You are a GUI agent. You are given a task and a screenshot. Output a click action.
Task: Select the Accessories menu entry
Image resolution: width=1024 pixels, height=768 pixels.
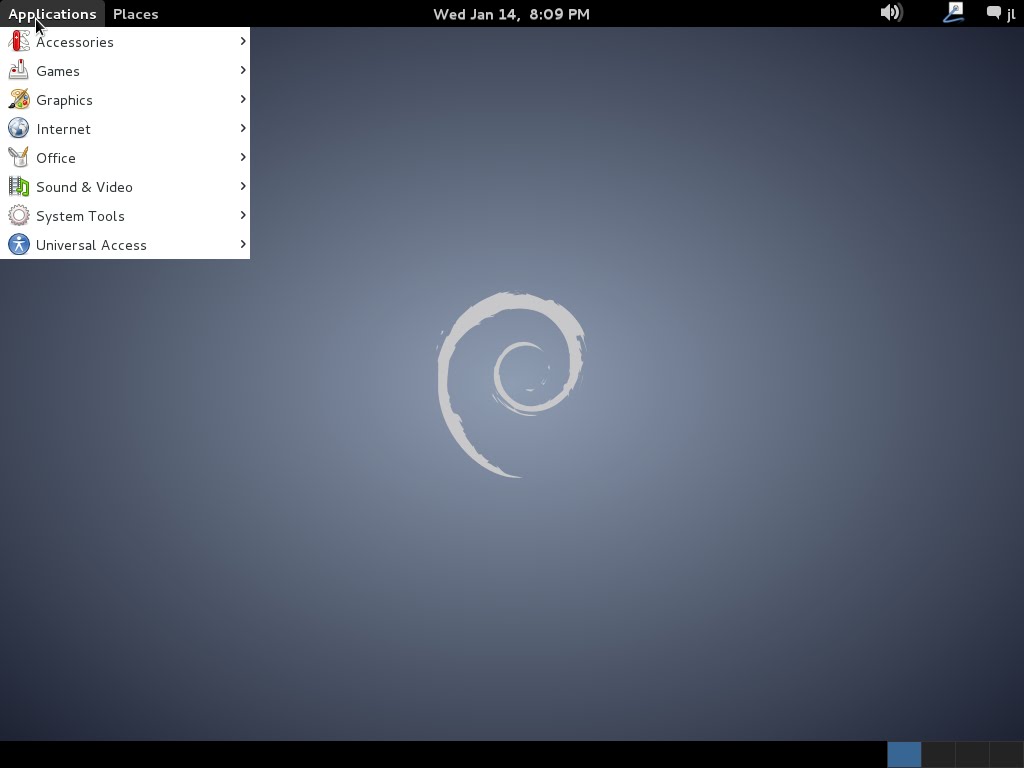click(74, 41)
